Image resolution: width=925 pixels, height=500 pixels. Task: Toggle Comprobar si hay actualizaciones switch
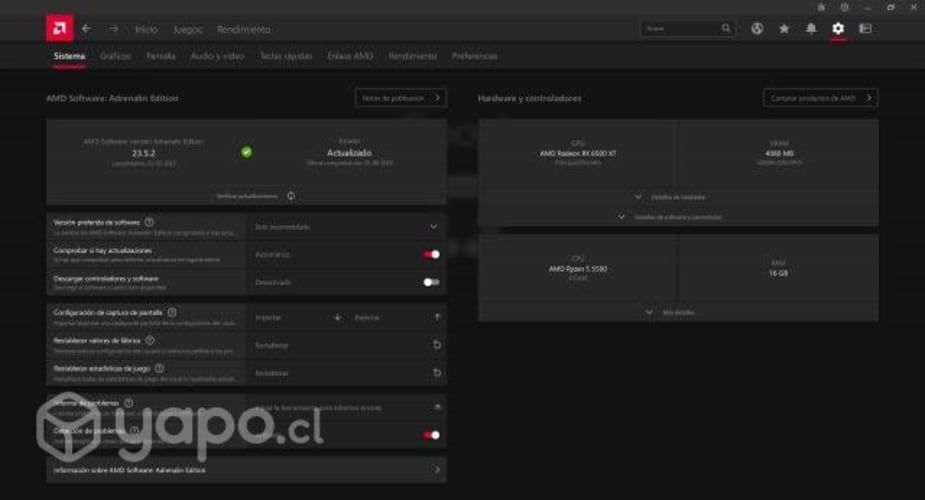(431, 254)
